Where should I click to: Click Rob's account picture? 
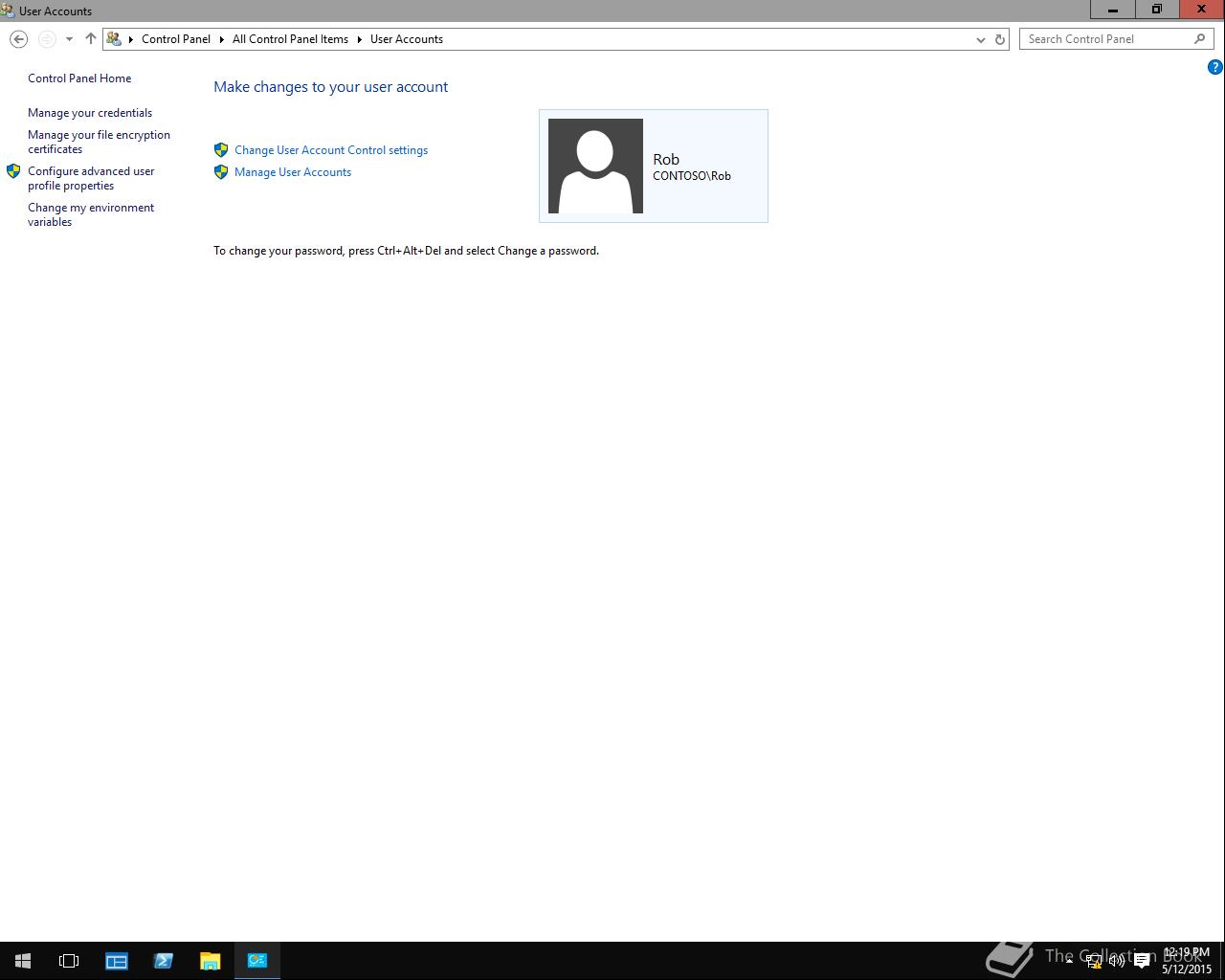(595, 166)
